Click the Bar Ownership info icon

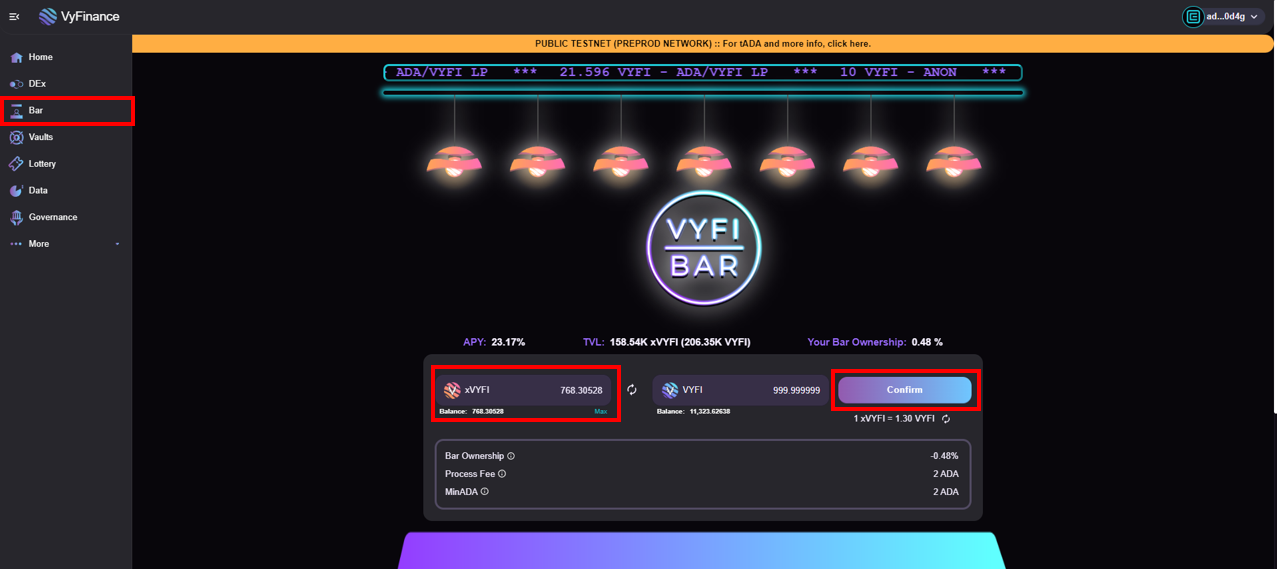coord(511,456)
